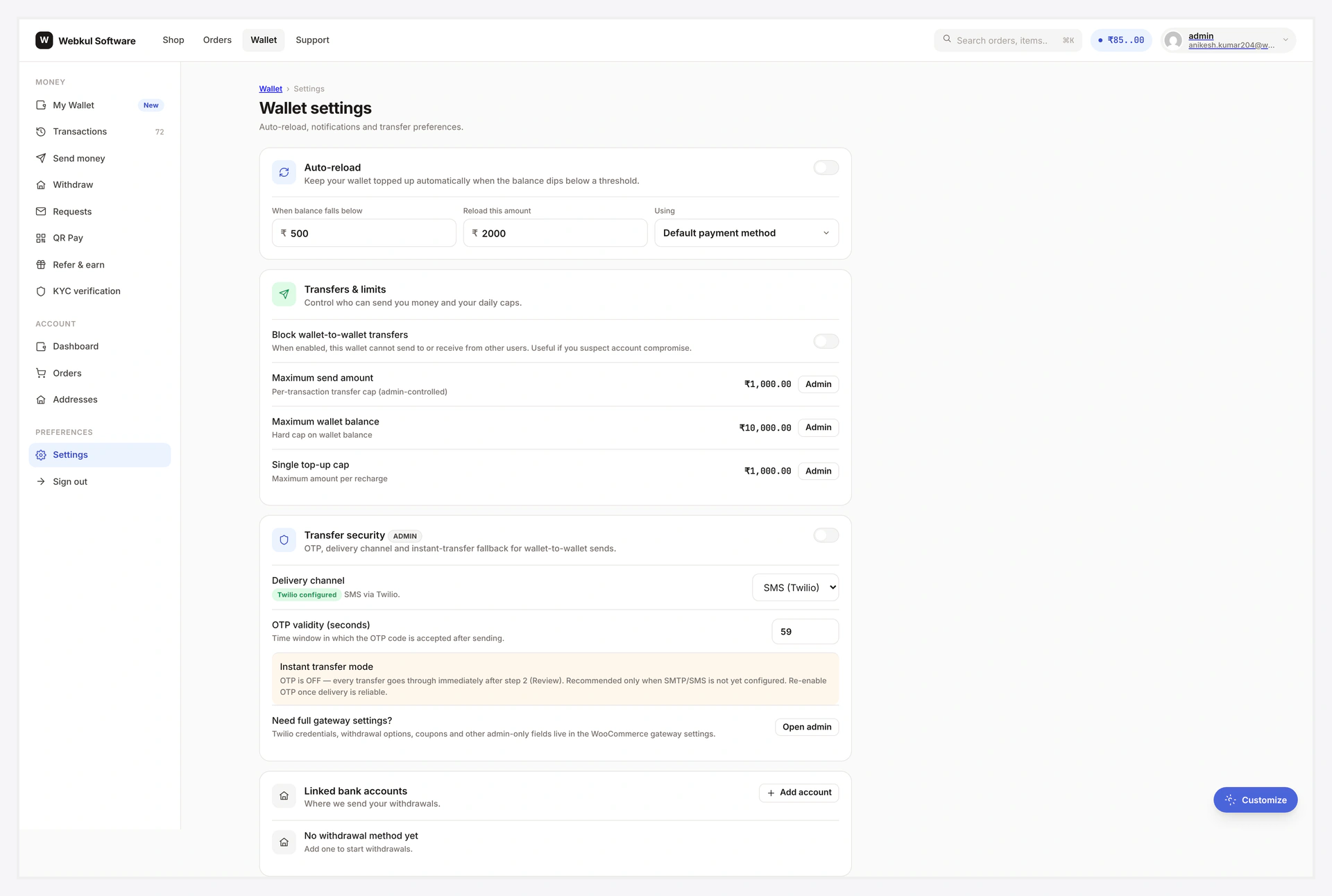
Task: Click the Transfers & limits green icon
Action: tap(284, 295)
